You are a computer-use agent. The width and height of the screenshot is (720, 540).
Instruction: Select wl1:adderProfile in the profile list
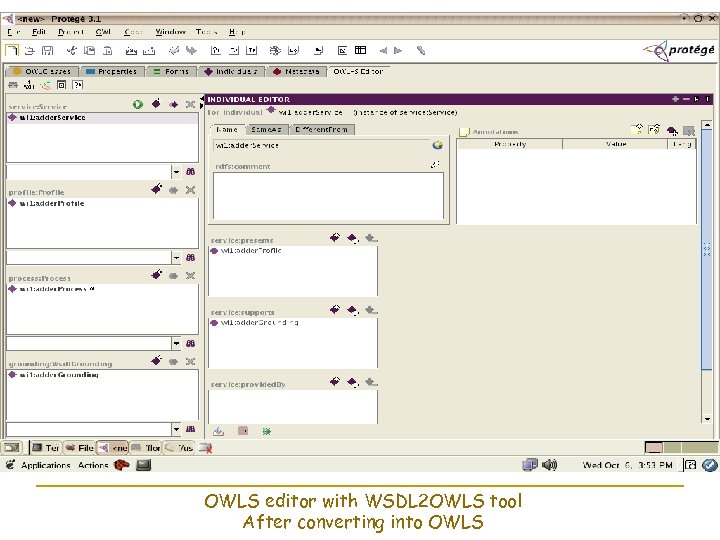point(102,203)
